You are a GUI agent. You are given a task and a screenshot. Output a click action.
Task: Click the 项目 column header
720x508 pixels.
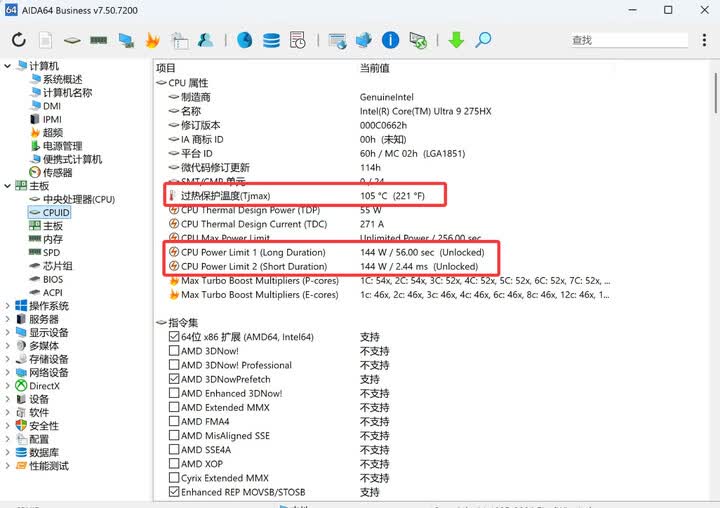(x=166, y=67)
